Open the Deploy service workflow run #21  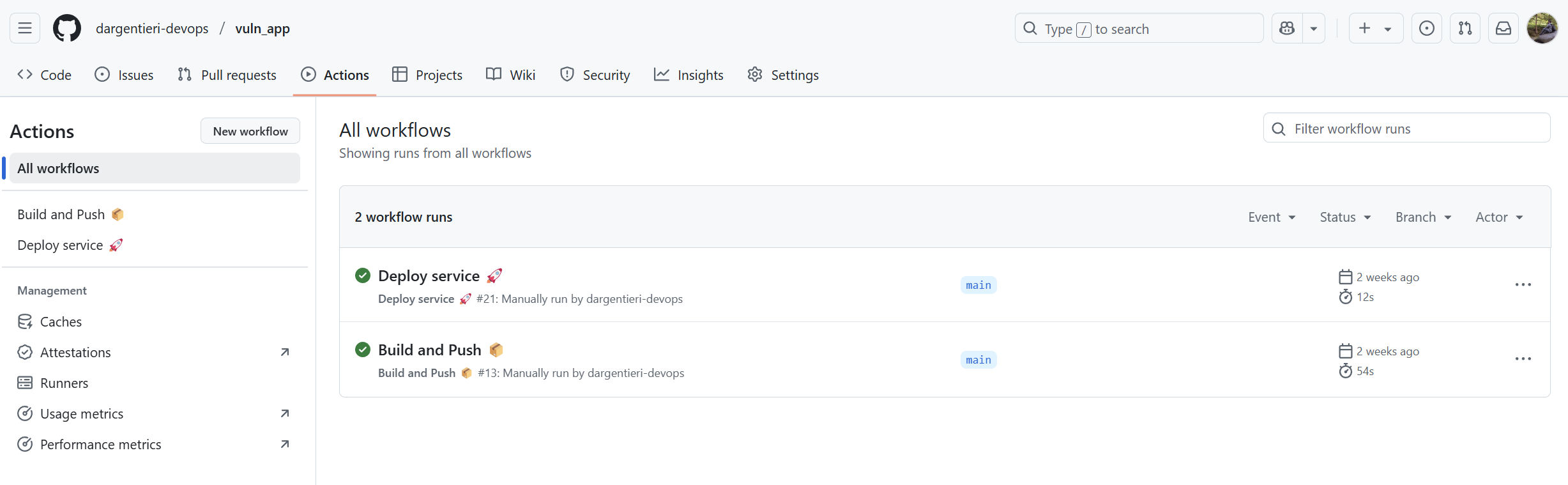(429, 276)
